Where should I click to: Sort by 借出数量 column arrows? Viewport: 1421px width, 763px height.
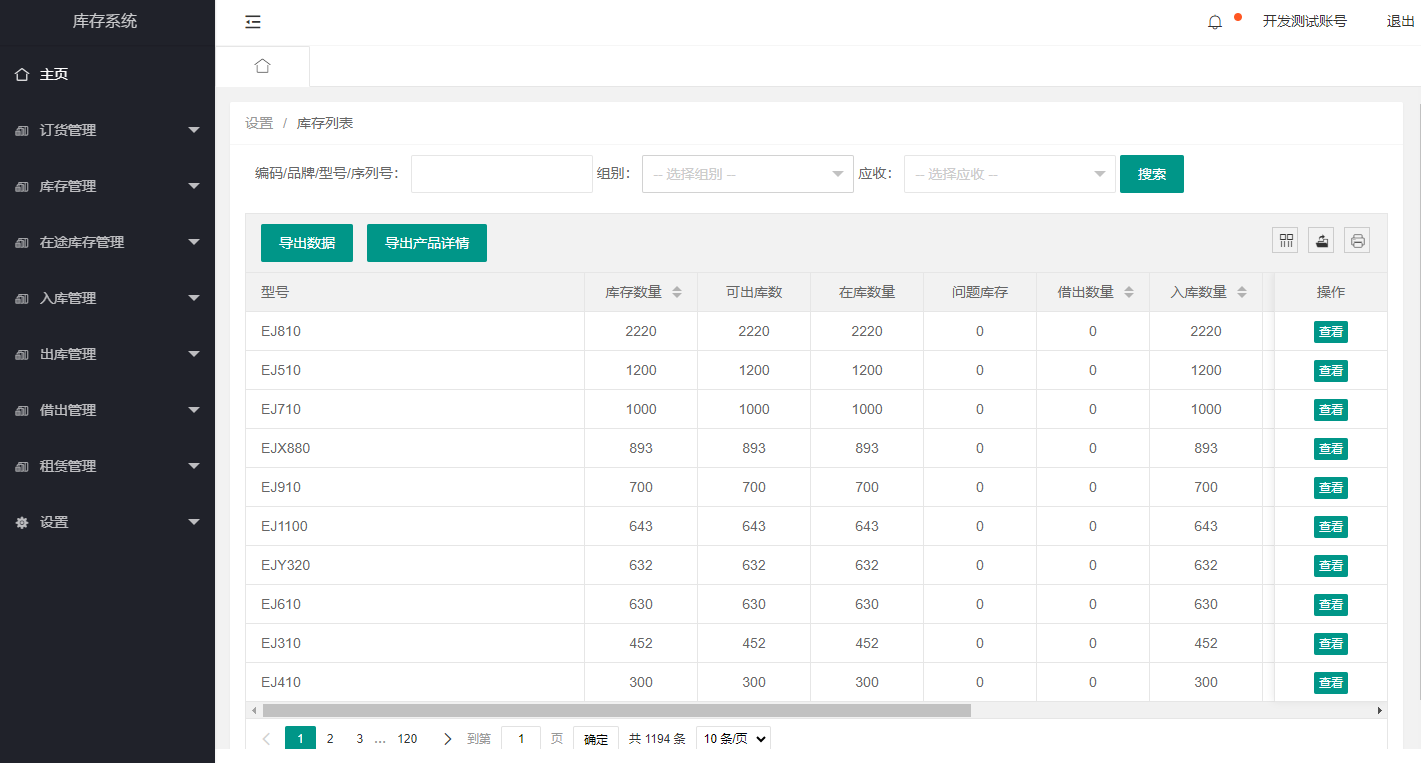click(x=1129, y=293)
